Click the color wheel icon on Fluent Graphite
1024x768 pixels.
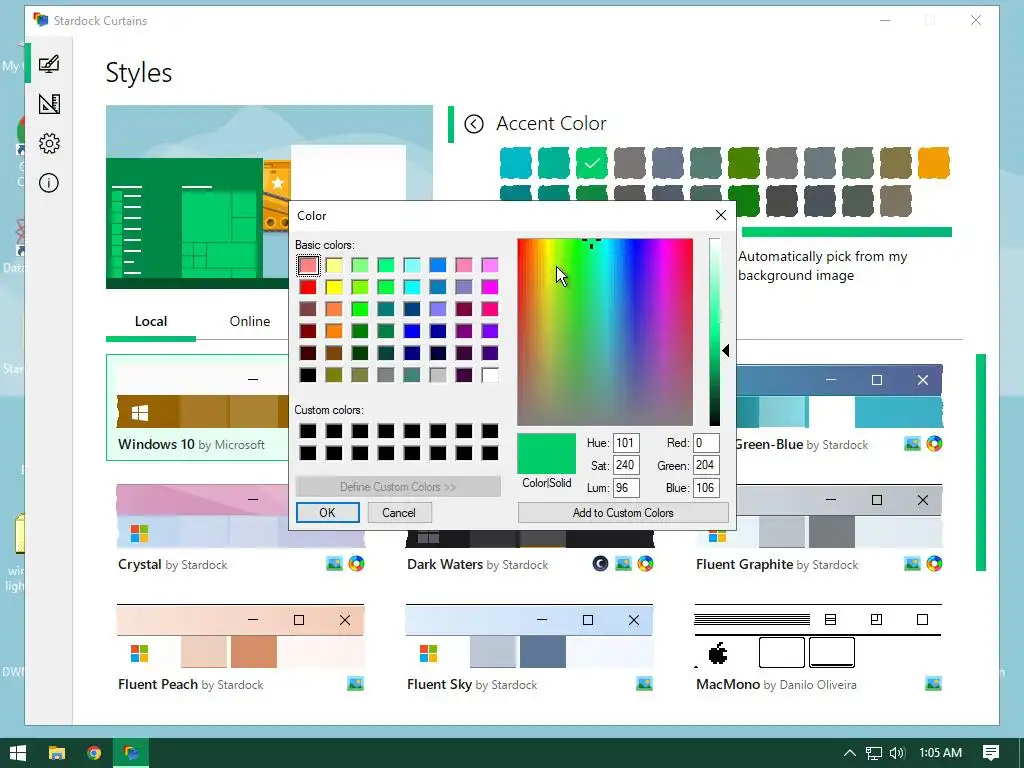tap(935, 564)
